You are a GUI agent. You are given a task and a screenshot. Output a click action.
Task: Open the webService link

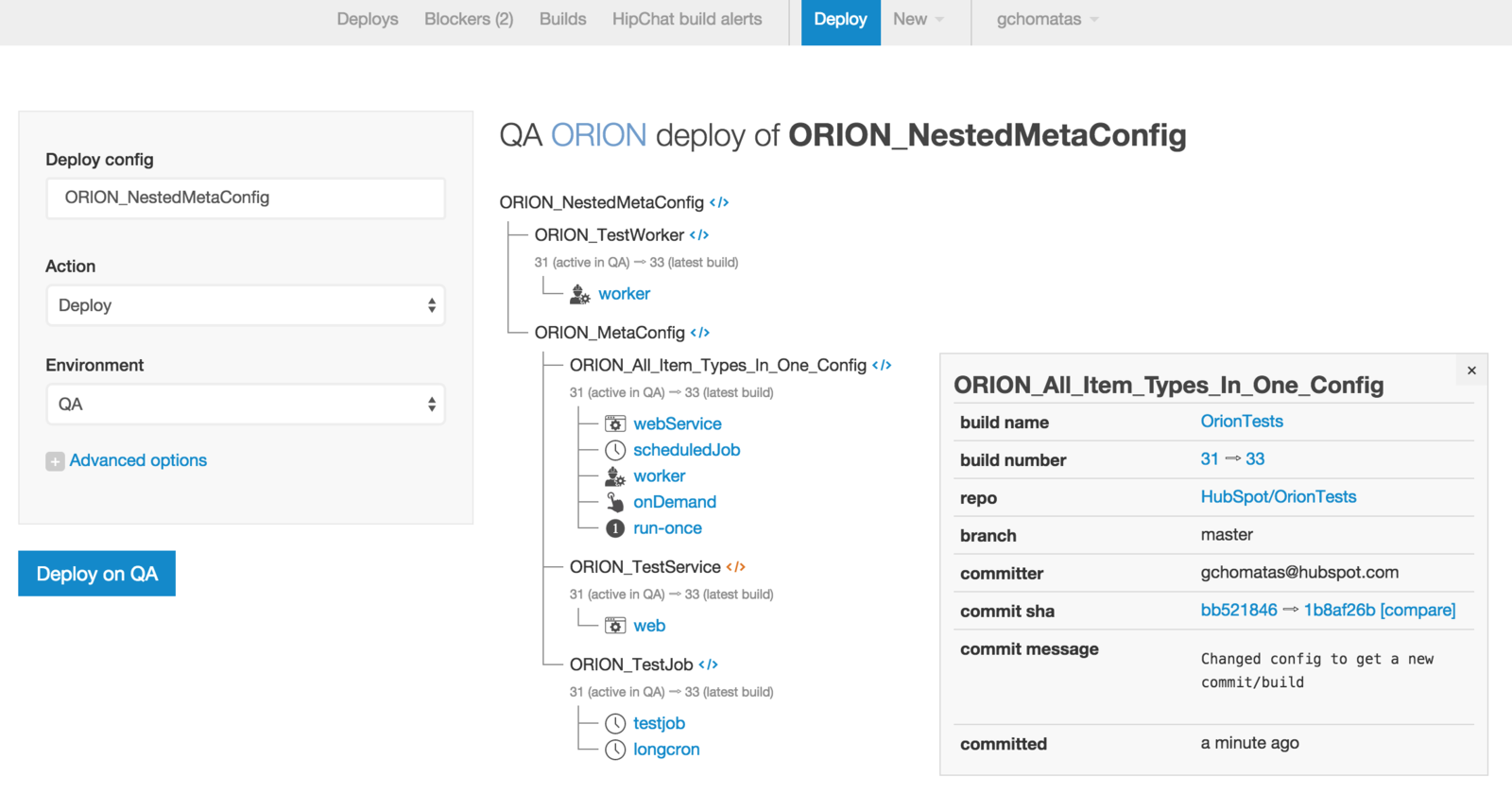coord(678,424)
